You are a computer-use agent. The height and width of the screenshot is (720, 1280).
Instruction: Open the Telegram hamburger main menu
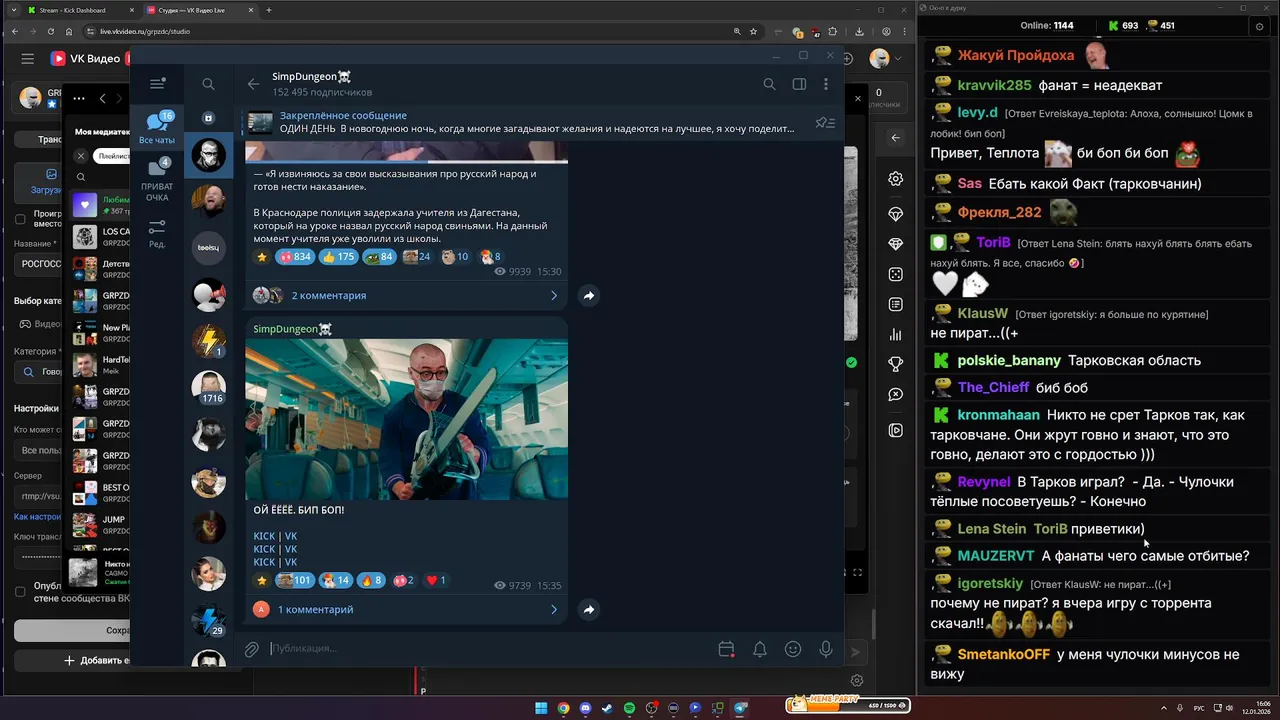click(x=157, y=84)
